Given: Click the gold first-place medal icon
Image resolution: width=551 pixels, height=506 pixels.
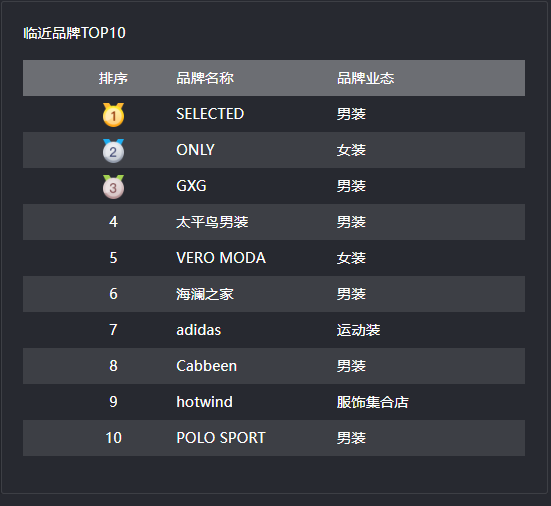Looking at the screenshot, I should click(x=113, y=115).
